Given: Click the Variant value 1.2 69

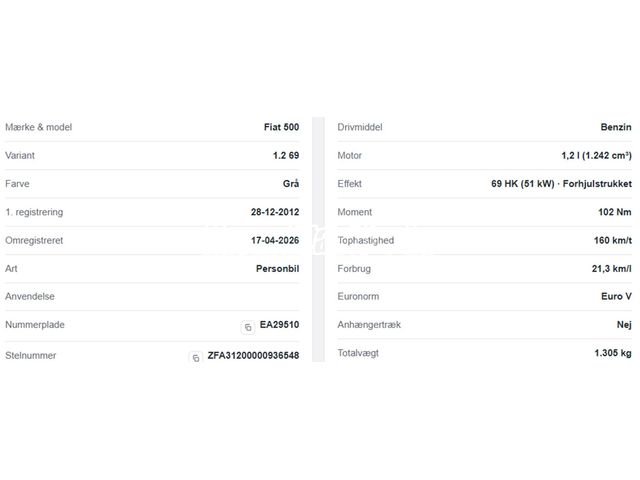Looking at the screenshot, I should [286, 156].
